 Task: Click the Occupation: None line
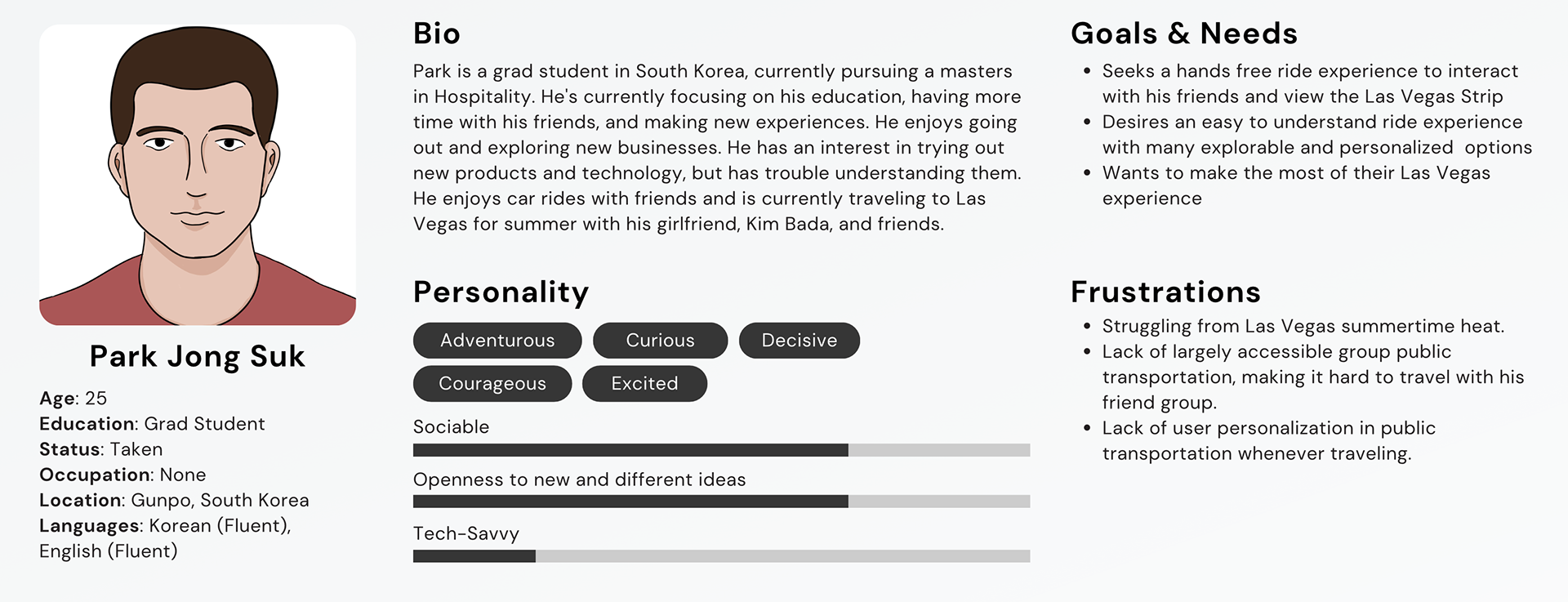tap(122, 475)
